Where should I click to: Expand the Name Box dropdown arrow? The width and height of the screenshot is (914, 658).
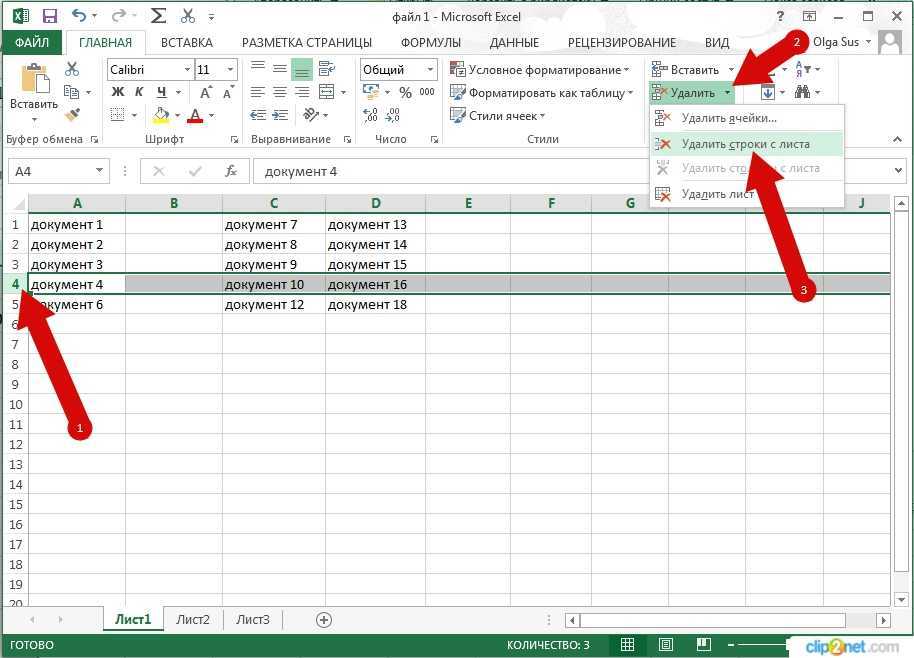pos(99,171)
